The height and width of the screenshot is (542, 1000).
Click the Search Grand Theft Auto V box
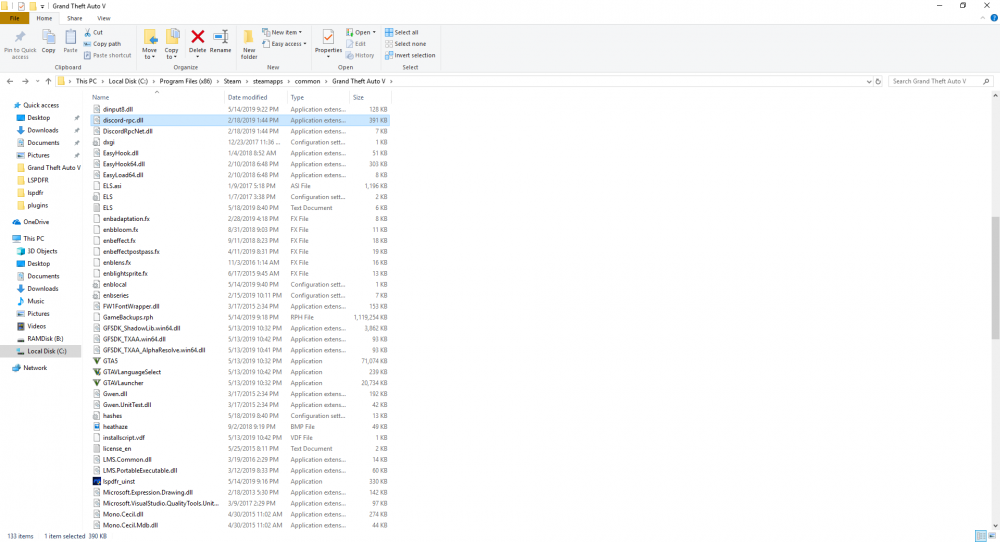pyautogui.click(x=940, y=82)
